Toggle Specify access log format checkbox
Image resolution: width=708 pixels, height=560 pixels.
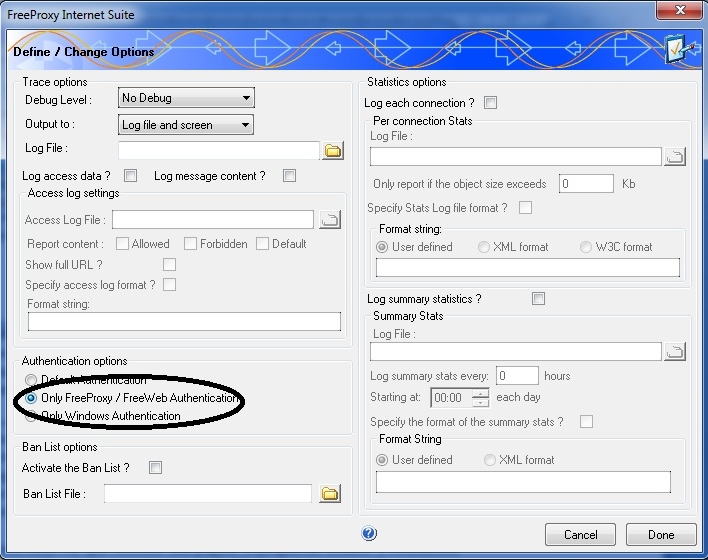(x=169, y=285)
